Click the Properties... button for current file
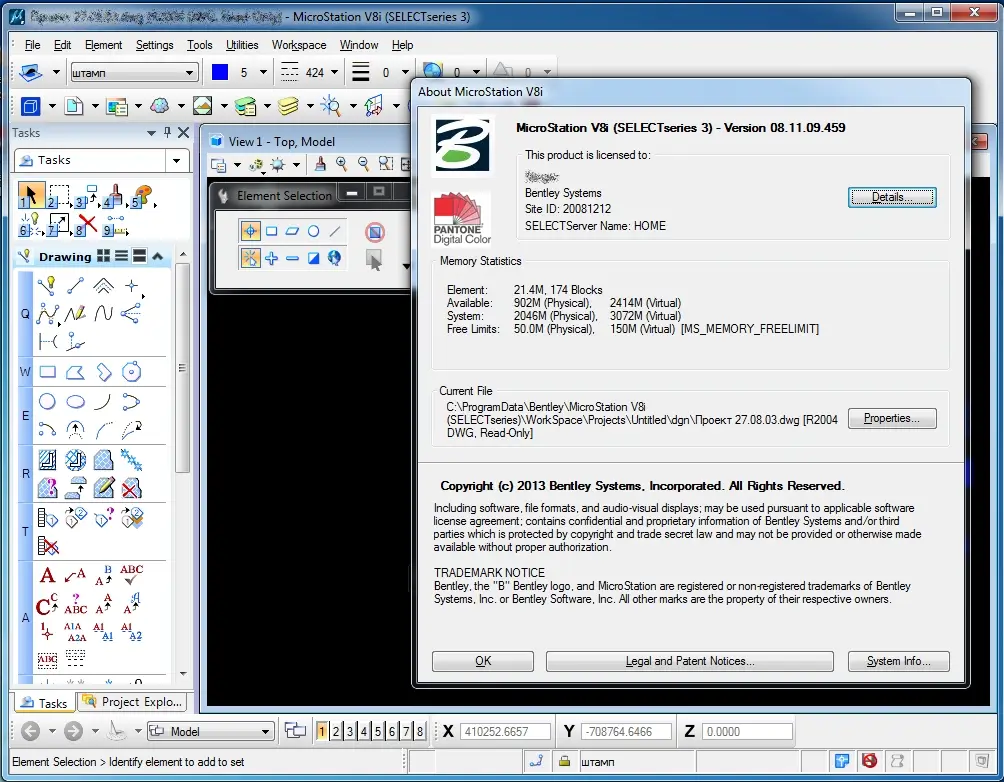 click(x=892, y=418)
